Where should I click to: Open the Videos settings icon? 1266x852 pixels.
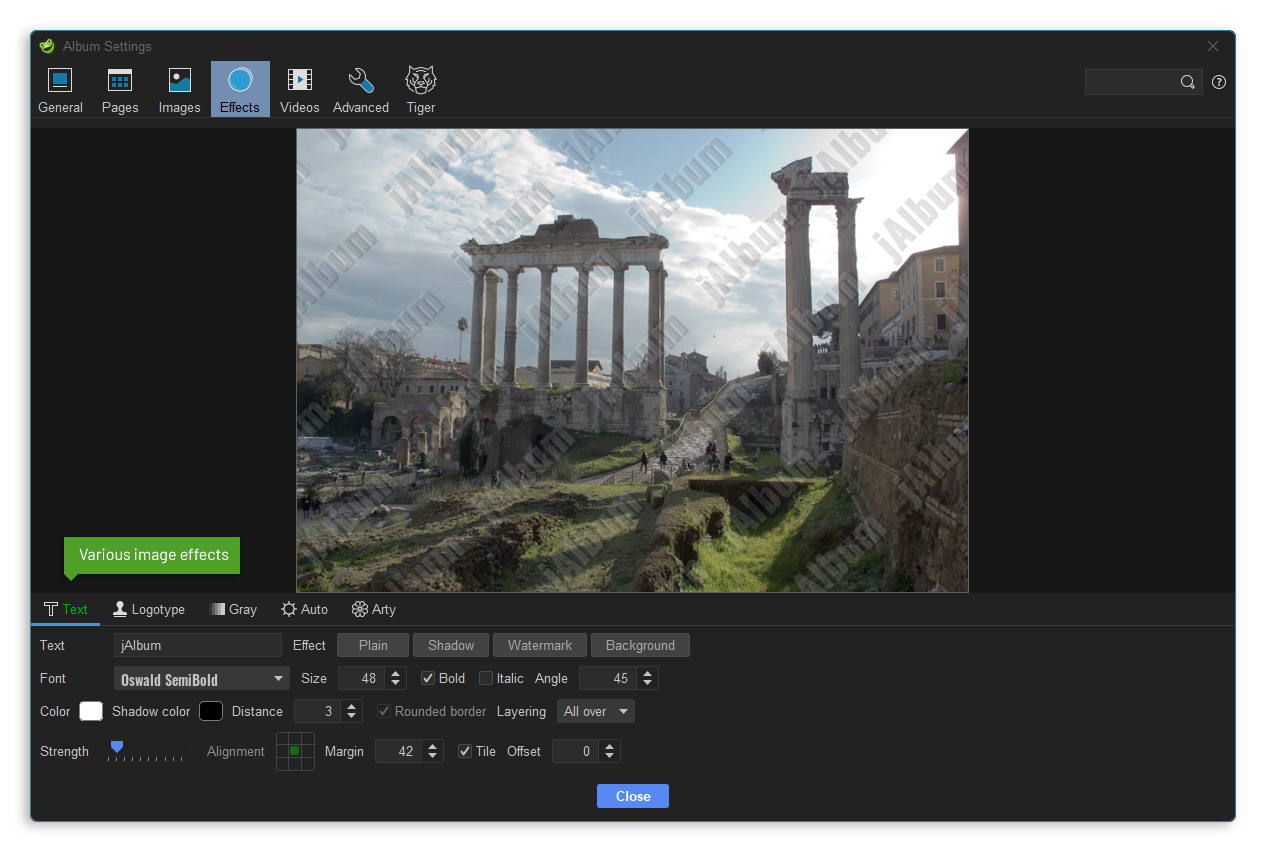(299, 81)
